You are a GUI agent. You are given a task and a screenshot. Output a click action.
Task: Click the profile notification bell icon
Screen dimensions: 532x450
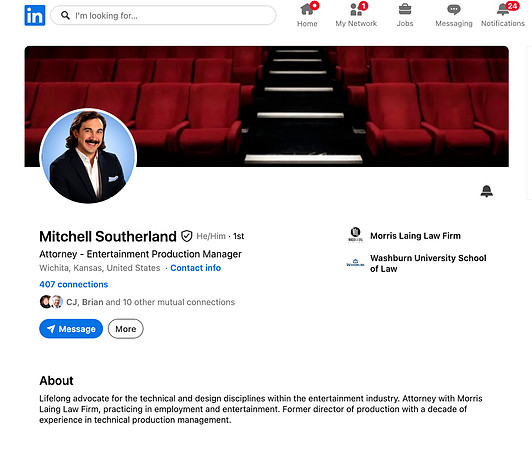coord(487,191)
